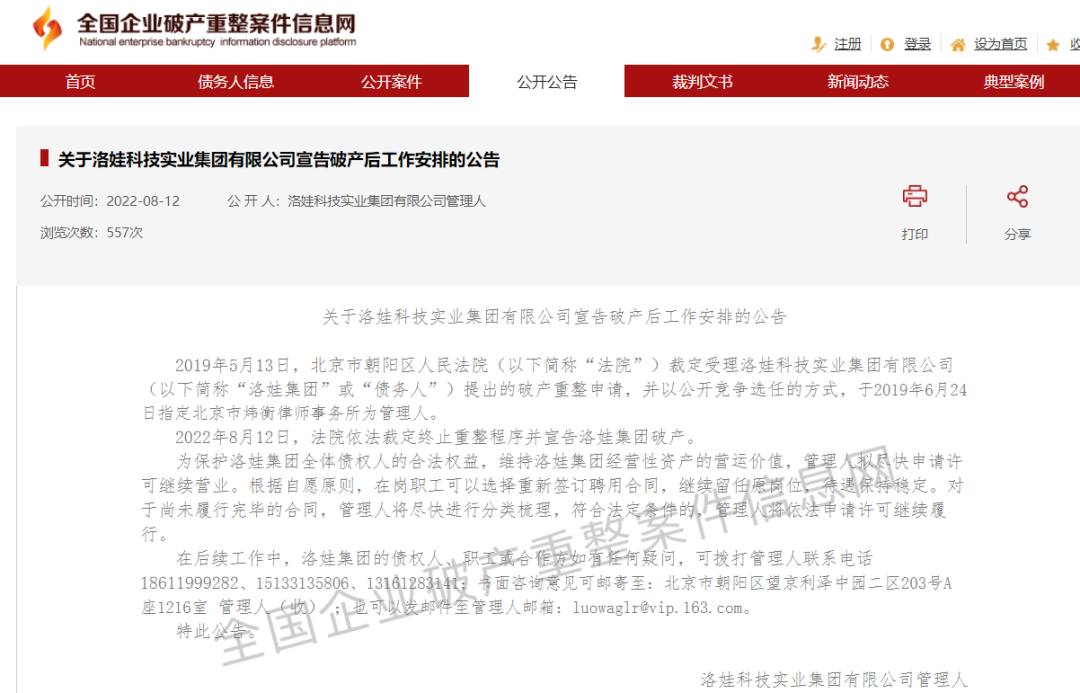Click the set-as-homepage house icon
Viewport: 1080px width, 693px height.
pyautogui.click(x=957, y=45)
